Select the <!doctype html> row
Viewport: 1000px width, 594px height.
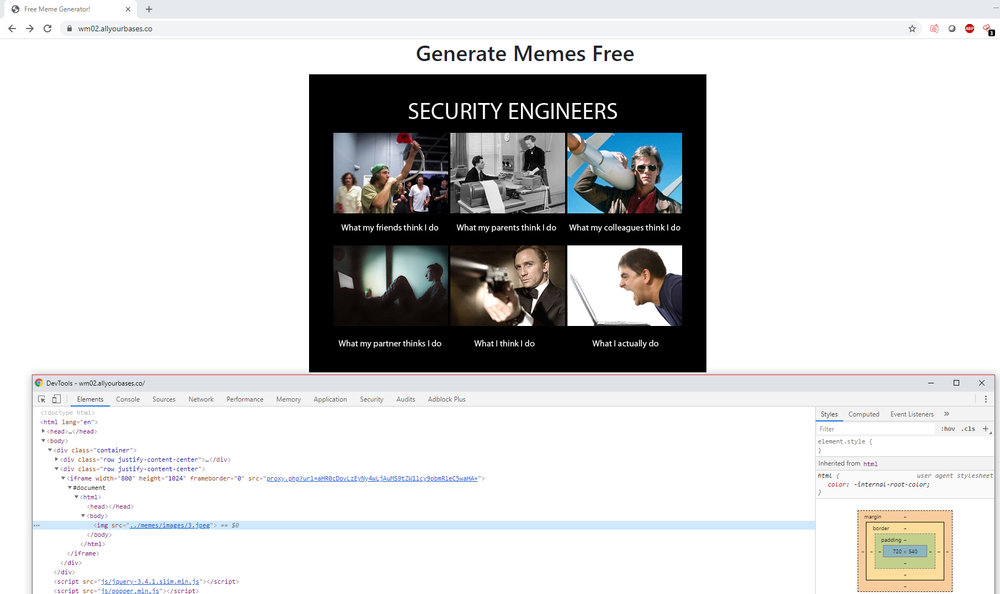[424, 413]
